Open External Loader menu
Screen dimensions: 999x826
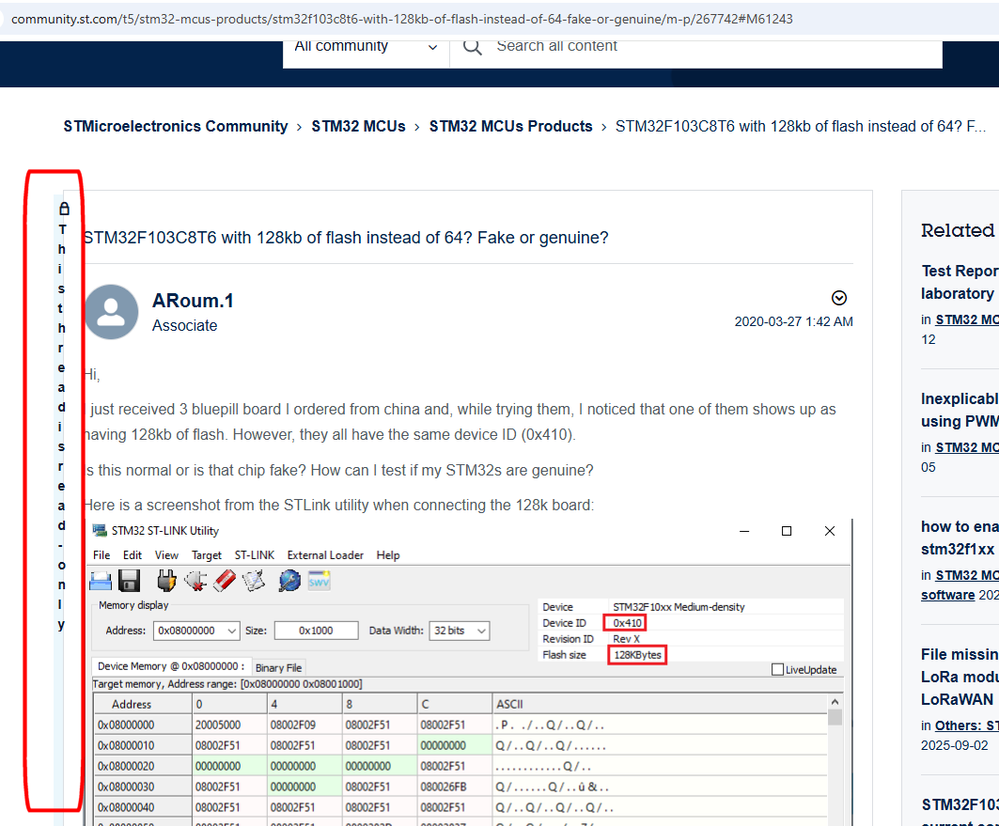tap(325, 555)
